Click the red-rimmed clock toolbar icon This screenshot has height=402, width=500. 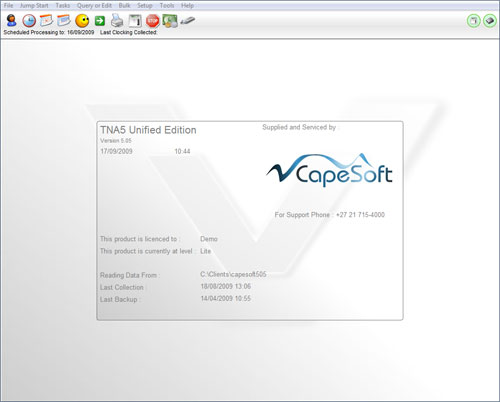coord(29,21)
